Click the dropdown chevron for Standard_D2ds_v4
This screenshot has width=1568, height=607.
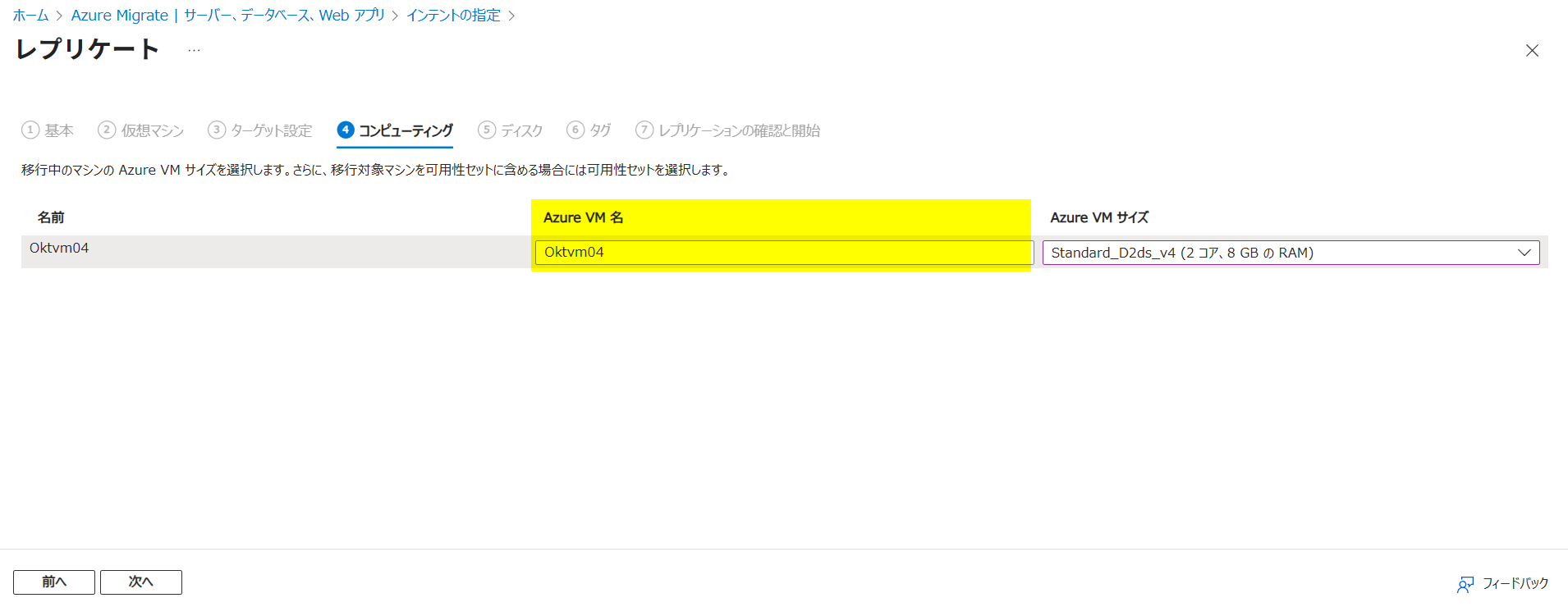tap(1524, 253)
